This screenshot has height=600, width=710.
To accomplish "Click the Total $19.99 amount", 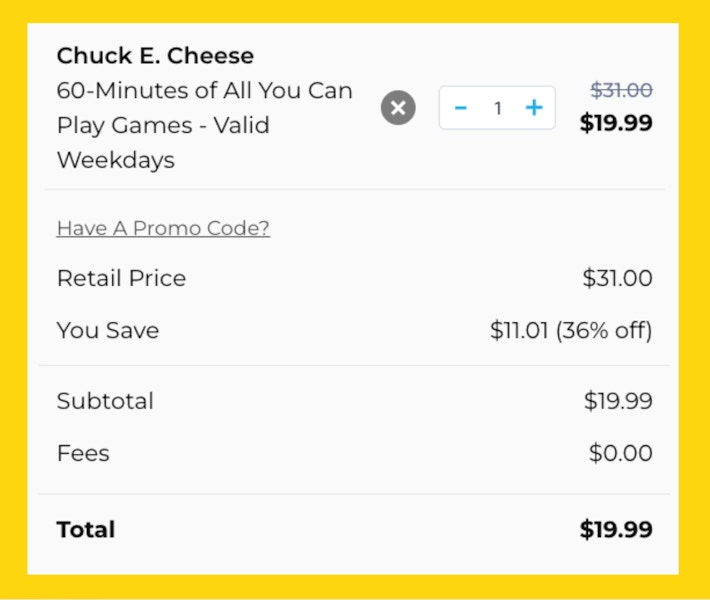I will click(616, 529).
